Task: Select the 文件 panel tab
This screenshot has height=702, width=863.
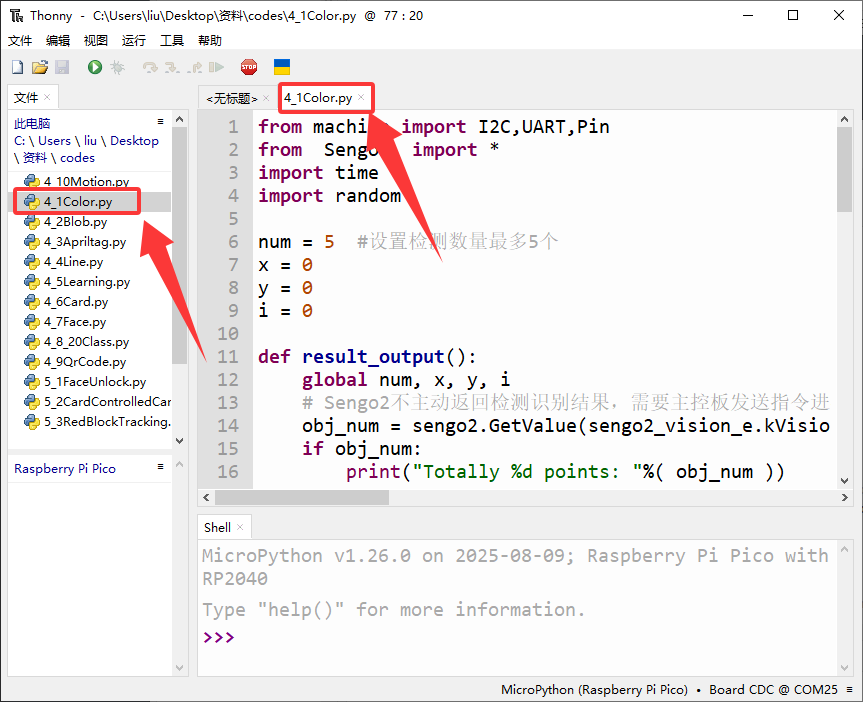Action: point(26,98)
